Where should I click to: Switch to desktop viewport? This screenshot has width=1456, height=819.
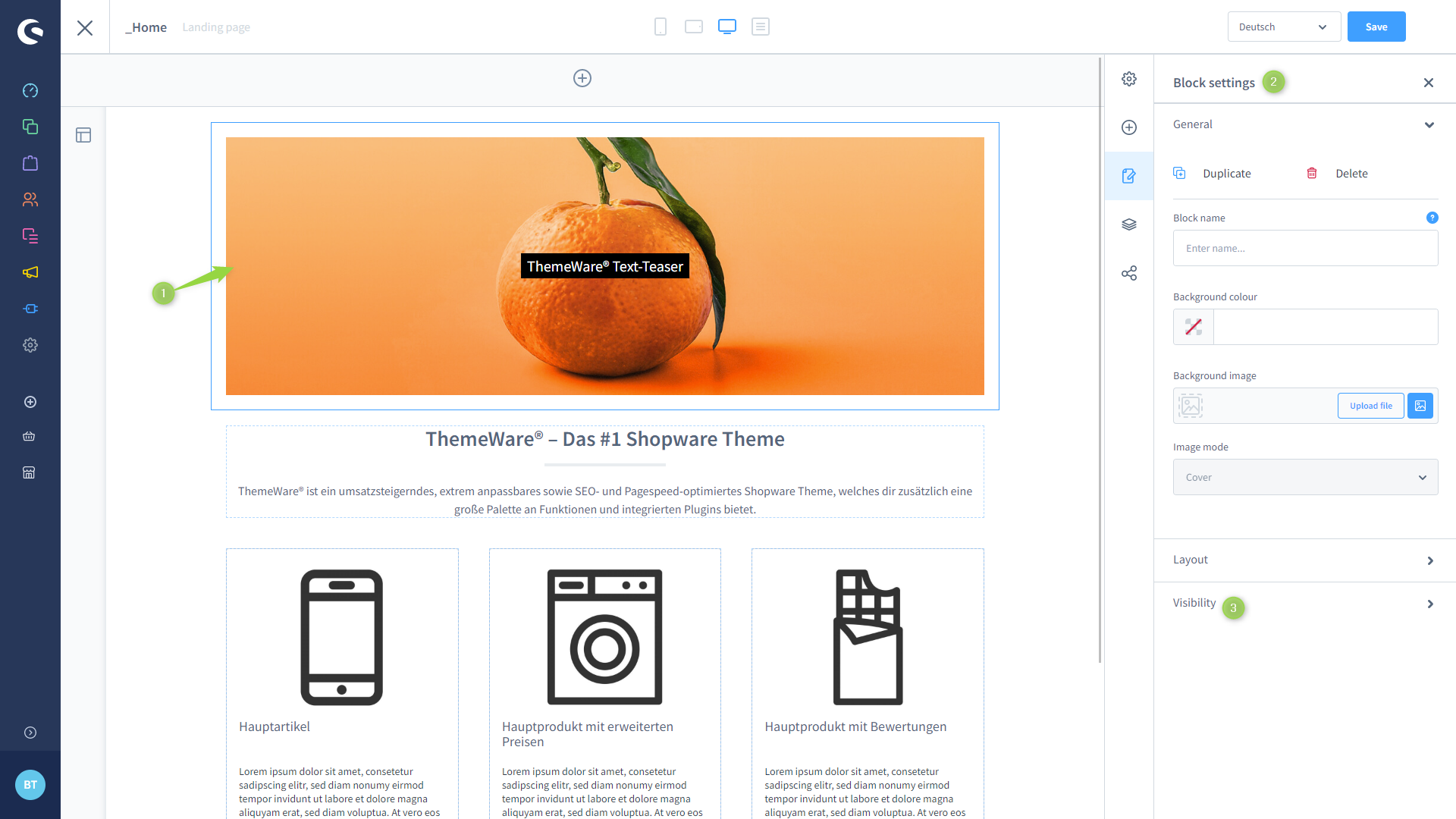pos(727,27)
